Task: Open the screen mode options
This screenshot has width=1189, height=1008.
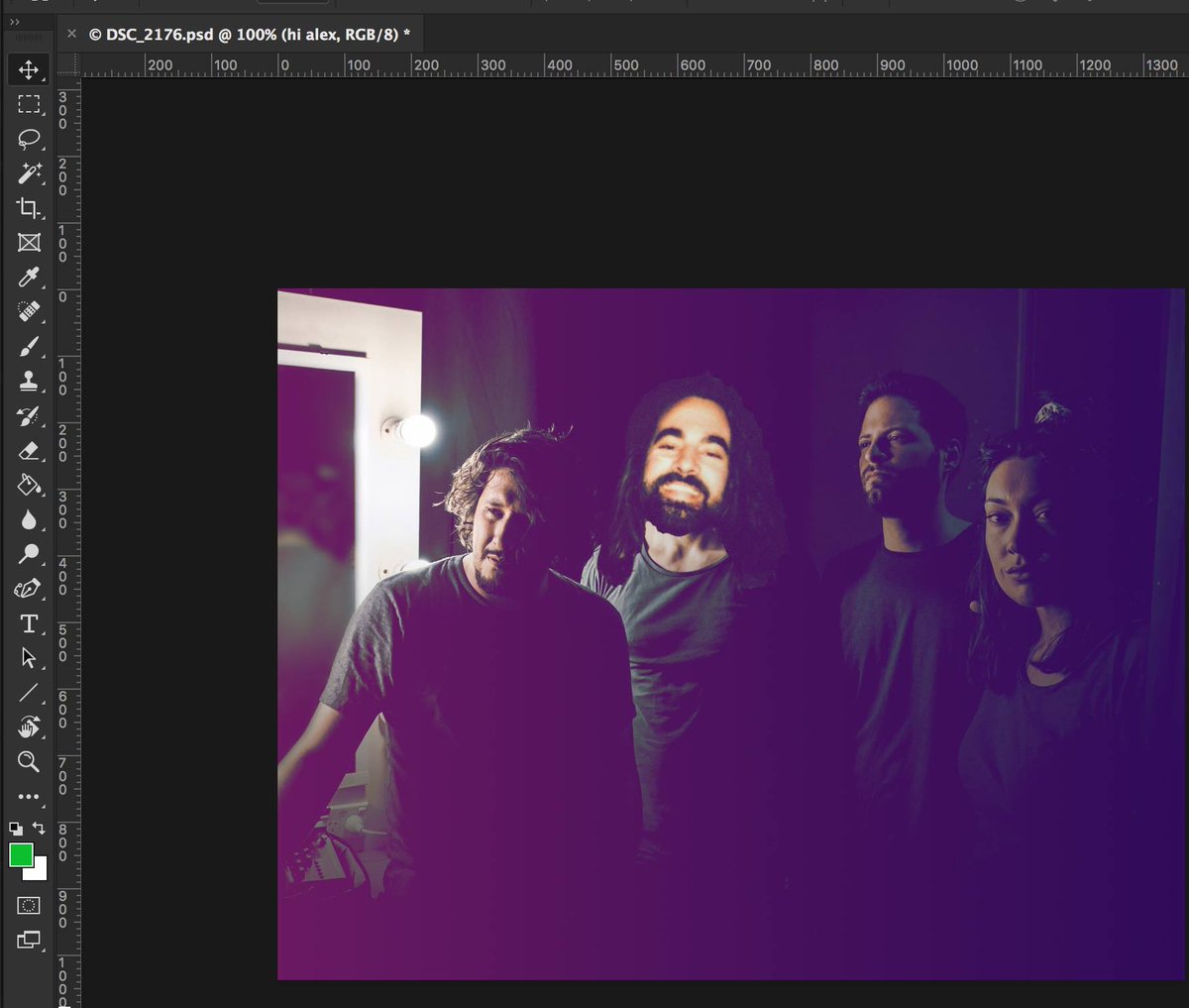Action: (x=29, y=939)
